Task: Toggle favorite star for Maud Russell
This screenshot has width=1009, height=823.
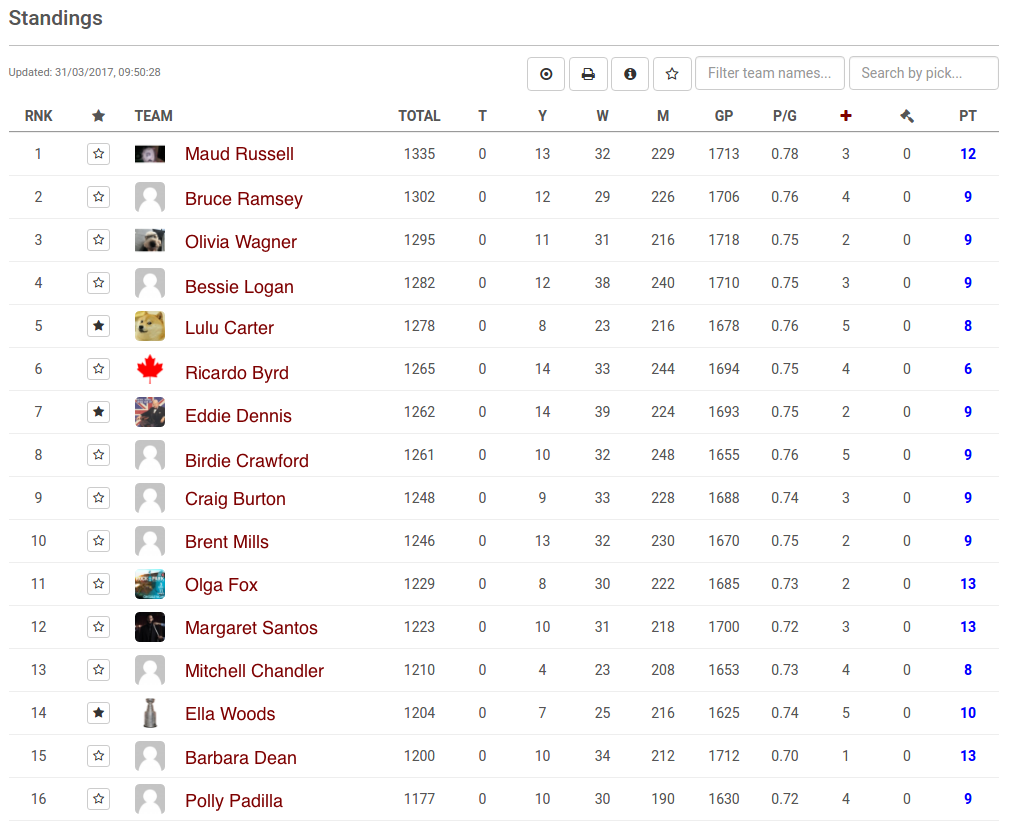Action: [x=98, y=154]
